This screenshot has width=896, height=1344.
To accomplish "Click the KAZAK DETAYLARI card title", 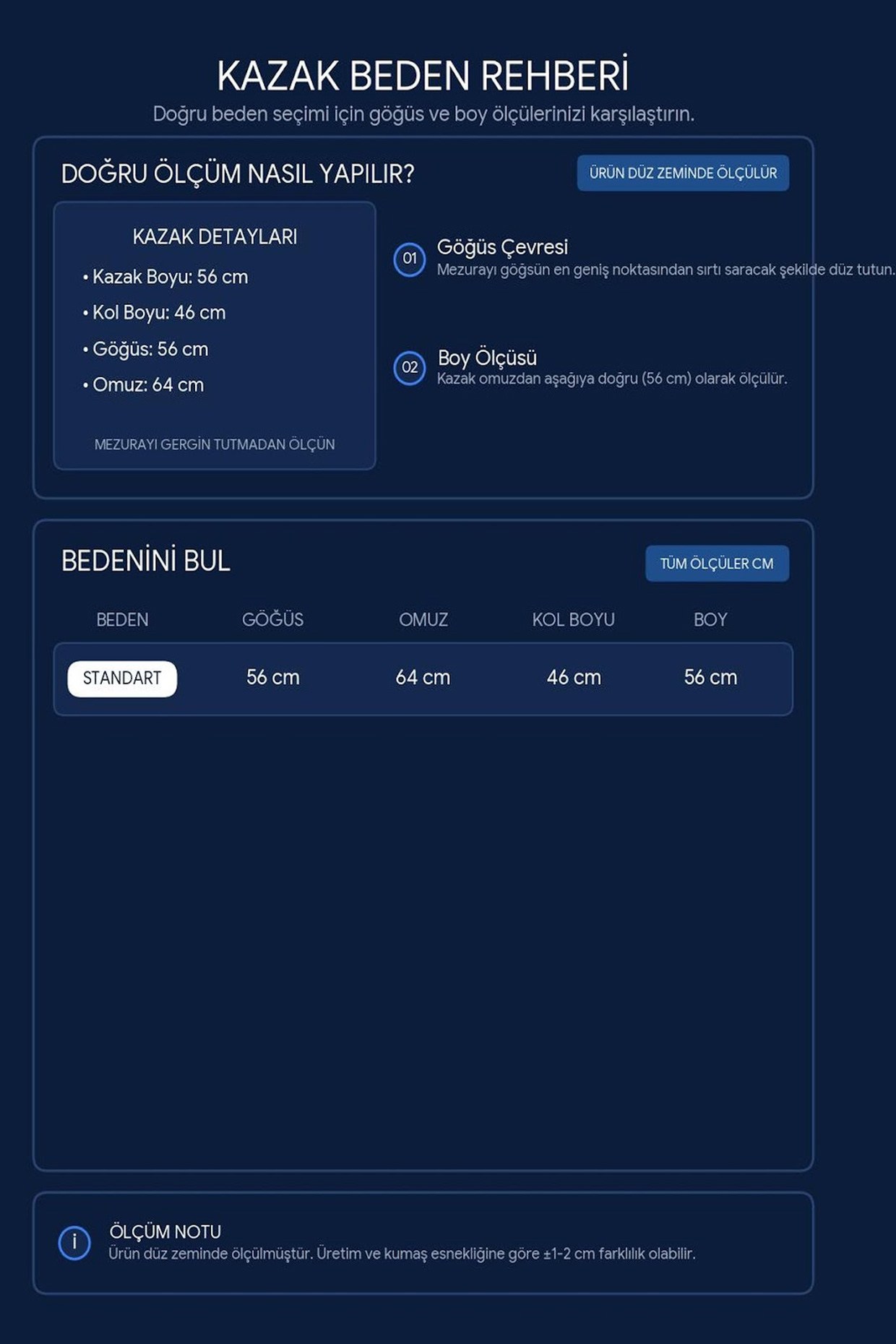I will point(215,237).
